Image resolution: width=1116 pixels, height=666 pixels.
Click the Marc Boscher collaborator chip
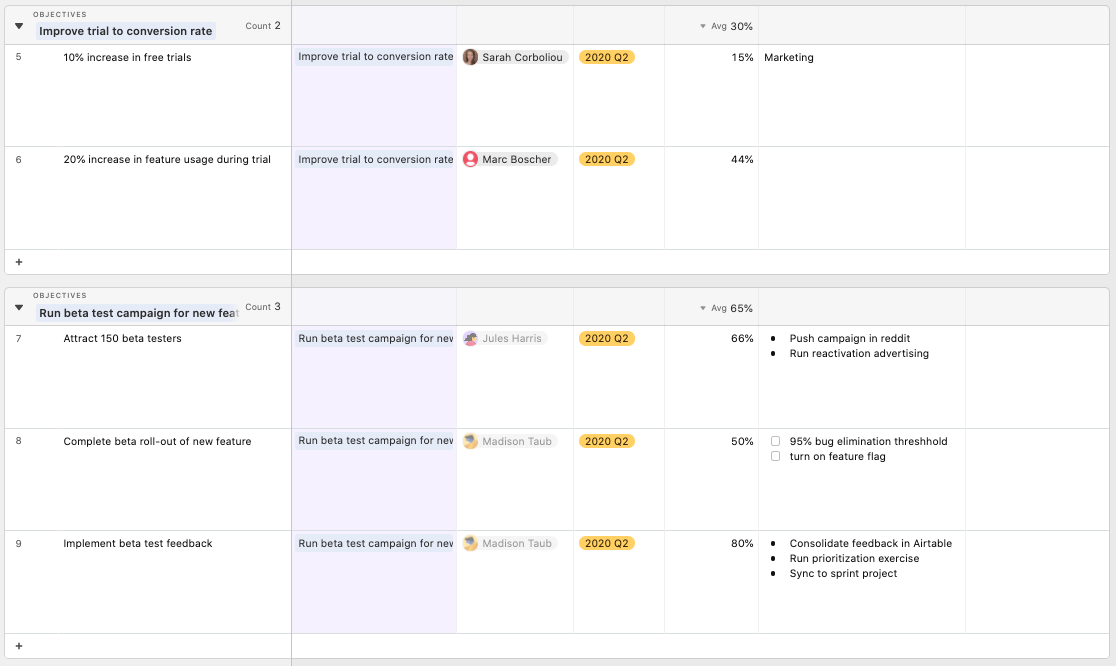[x=510, y=159]
